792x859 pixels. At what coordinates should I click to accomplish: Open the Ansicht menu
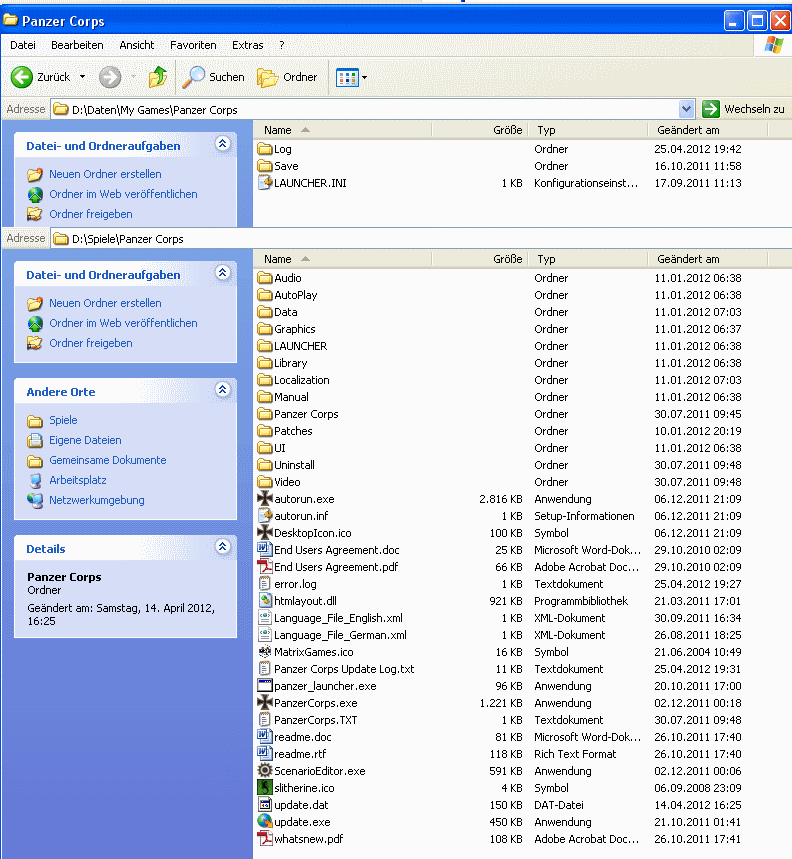(137, 45)
